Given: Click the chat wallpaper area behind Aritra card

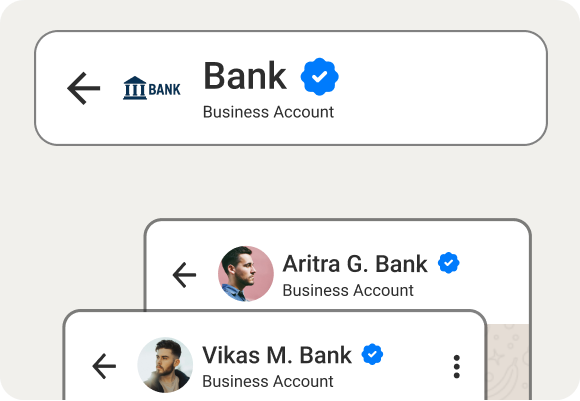Looking at the screenshot, I should 508,362.
